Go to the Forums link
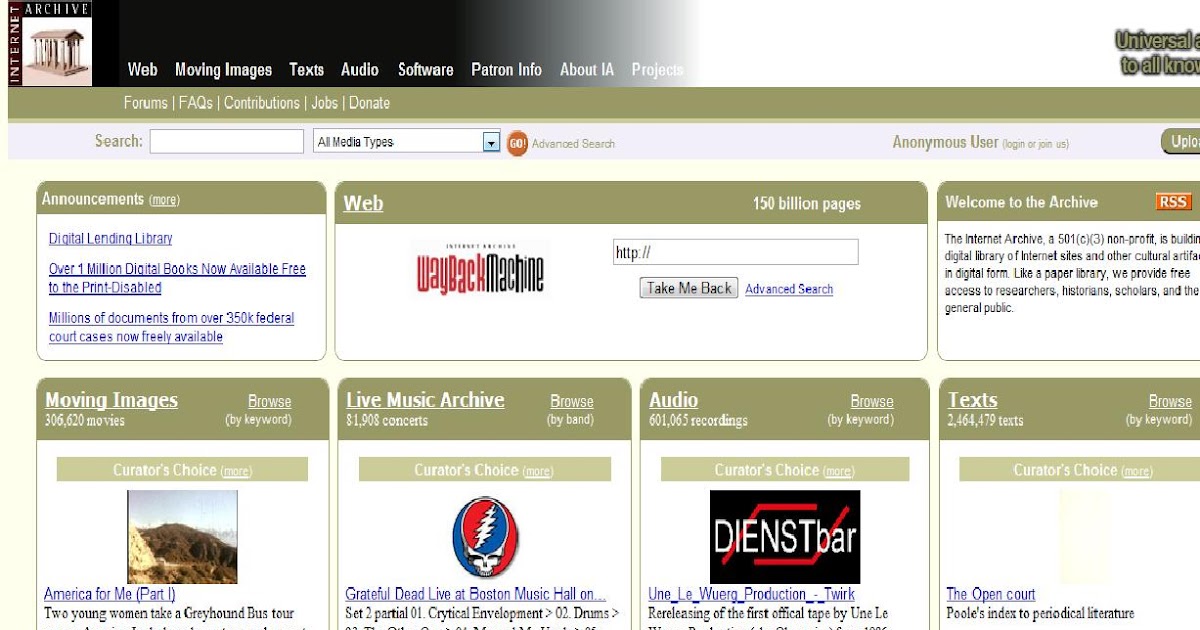1200x630 pixels. 146,103
